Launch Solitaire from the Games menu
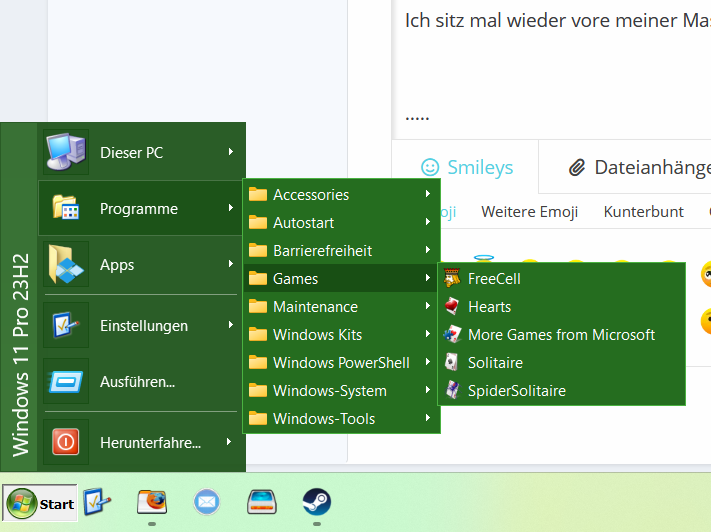The width and height of the screenshot is (711, 532). [x=561, y=362]
